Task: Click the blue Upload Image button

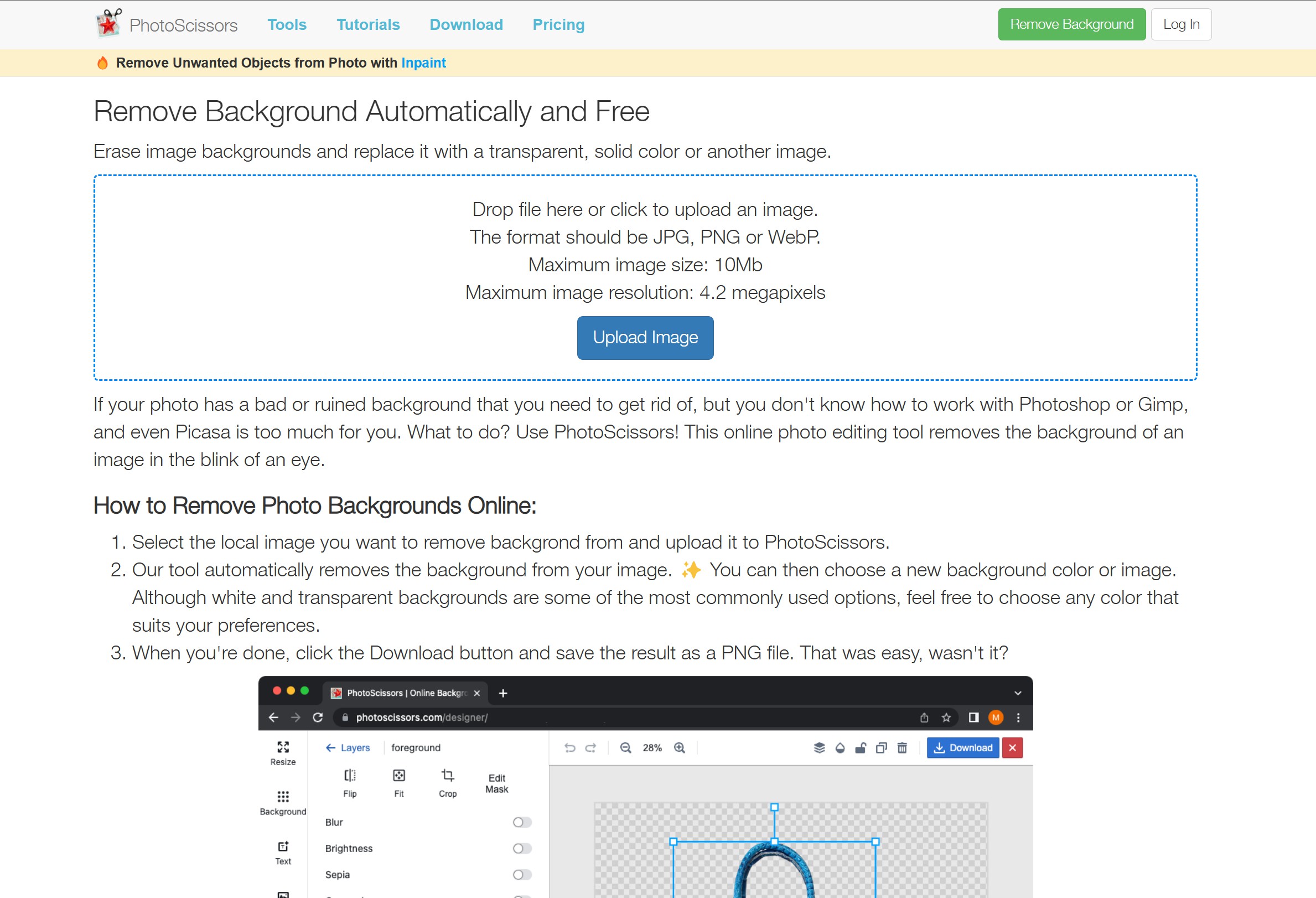Action: tap(645, 338)
